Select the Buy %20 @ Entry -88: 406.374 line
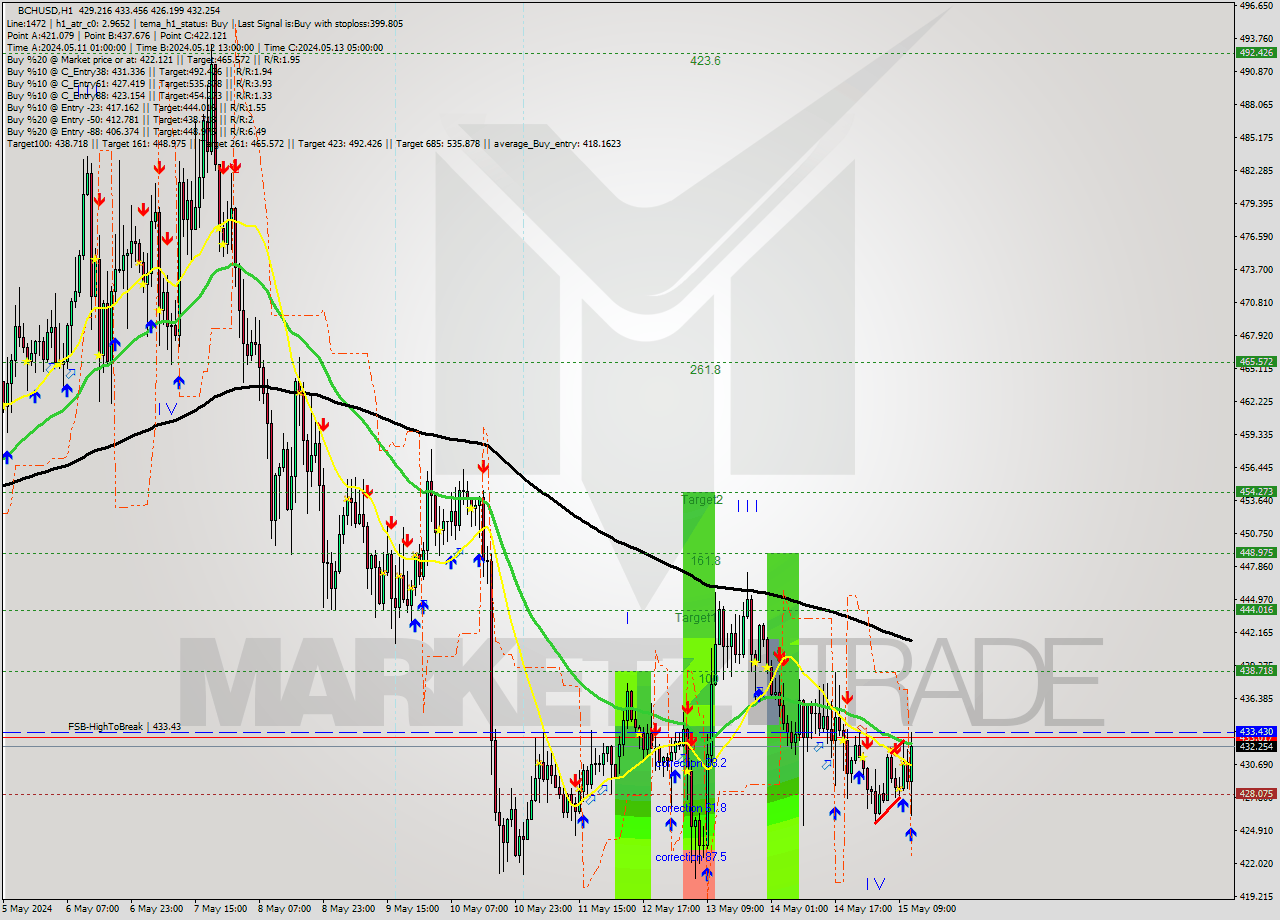The height and width of the screenshot is (920, 1280). [x=136, y=132]
